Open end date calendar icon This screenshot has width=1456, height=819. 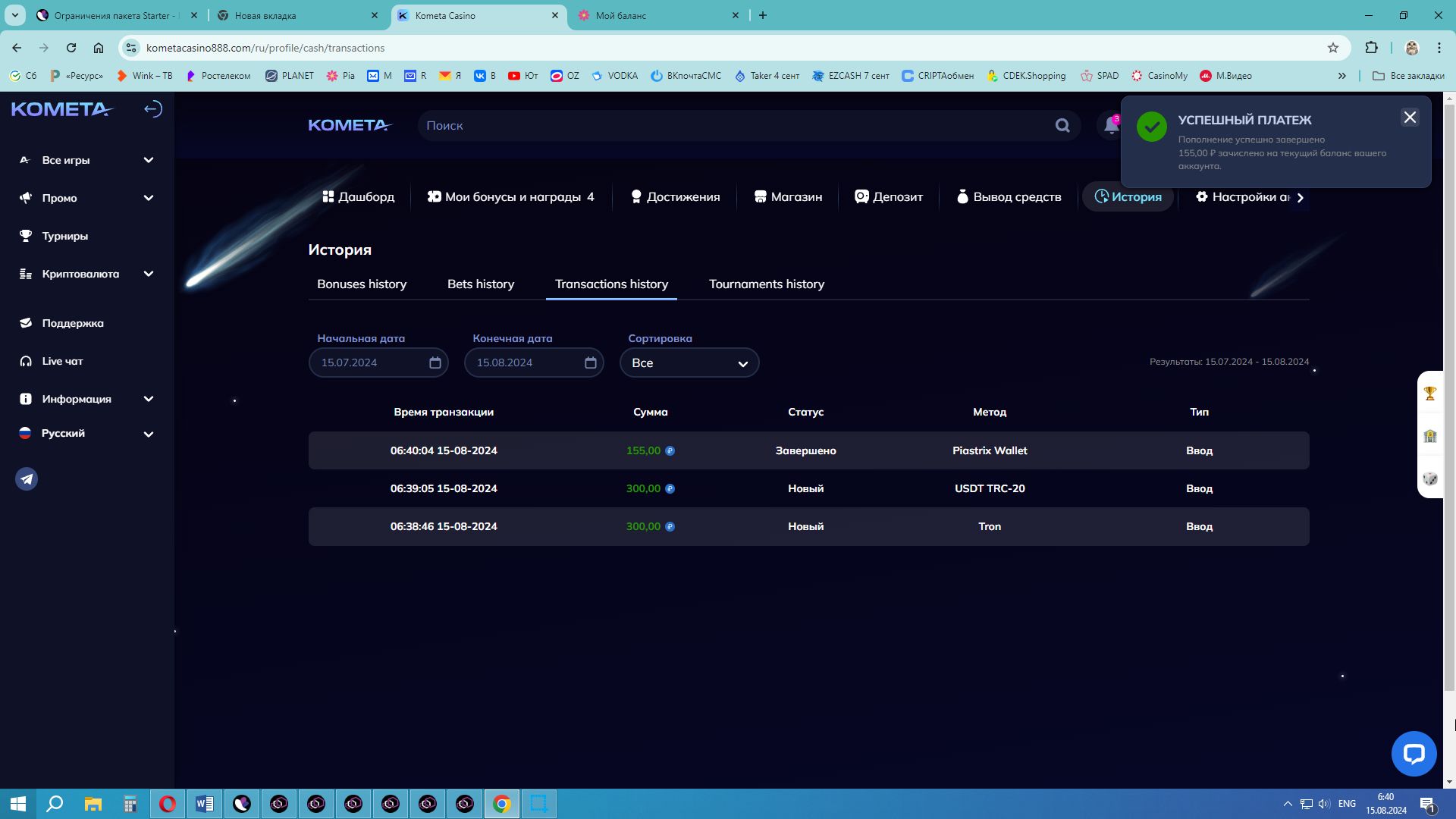(x=590, y=362)
